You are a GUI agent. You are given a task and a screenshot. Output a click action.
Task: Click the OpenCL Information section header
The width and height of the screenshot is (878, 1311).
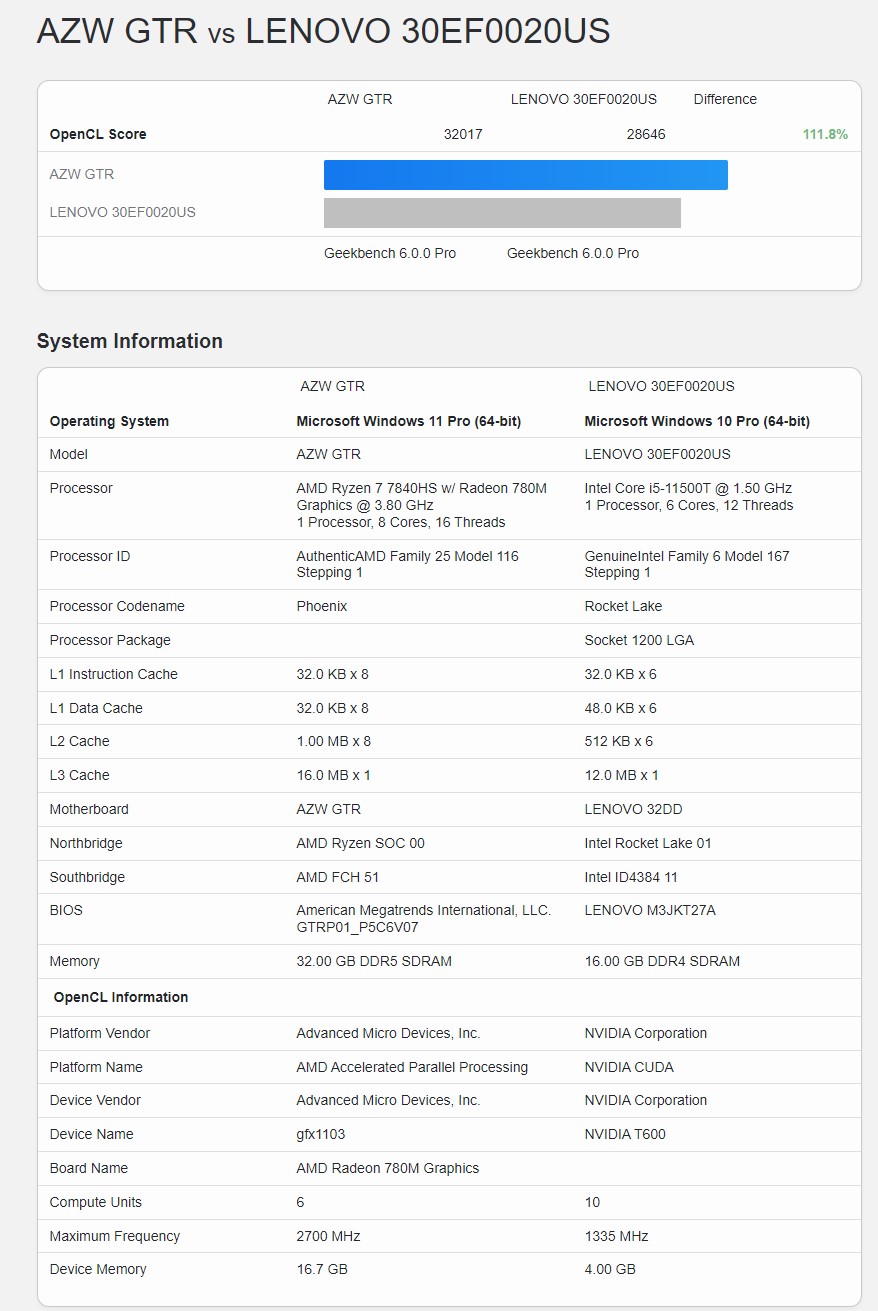[121, 997]
